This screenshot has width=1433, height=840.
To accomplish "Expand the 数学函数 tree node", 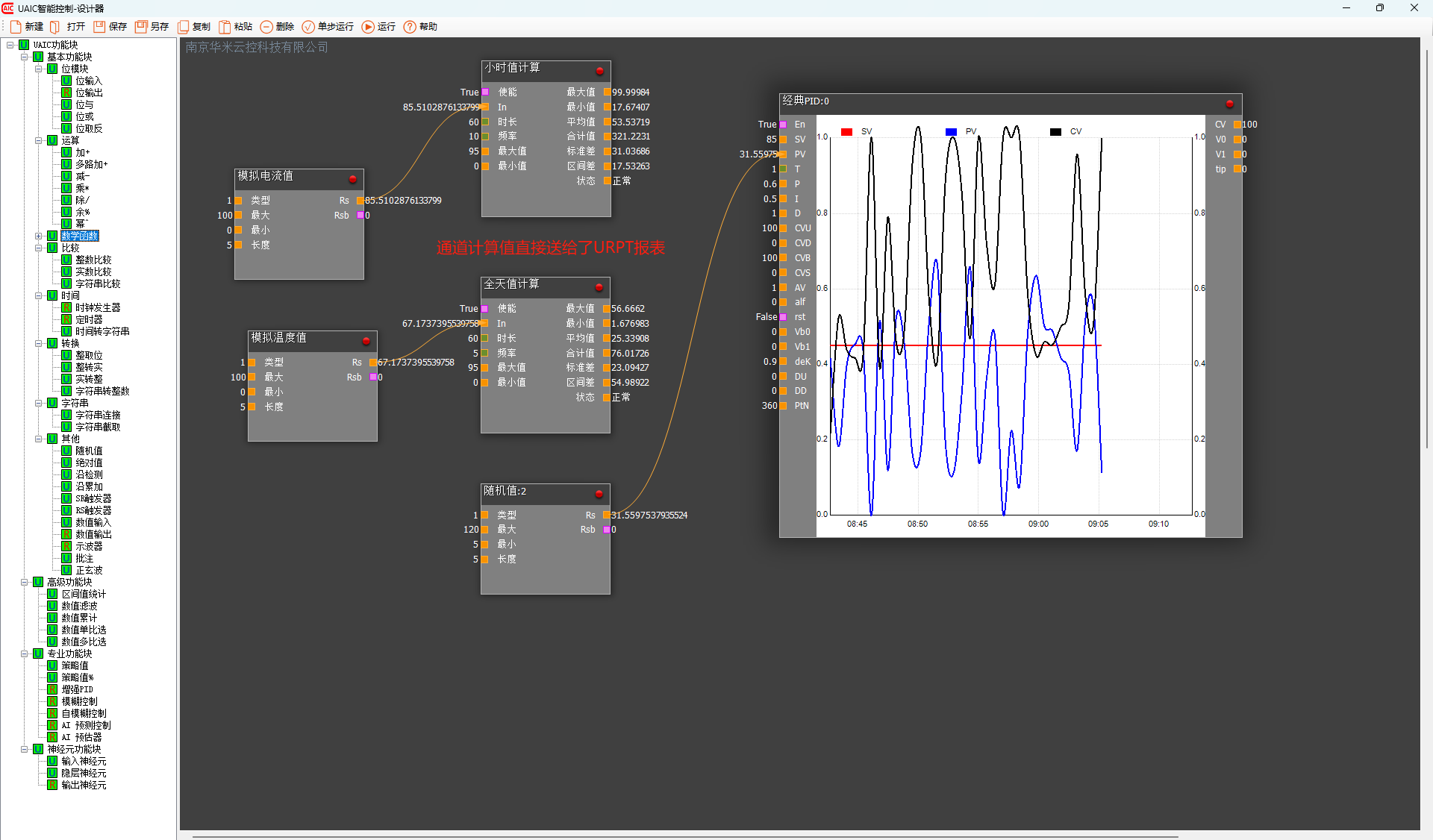I will click(x=39, y=236).
